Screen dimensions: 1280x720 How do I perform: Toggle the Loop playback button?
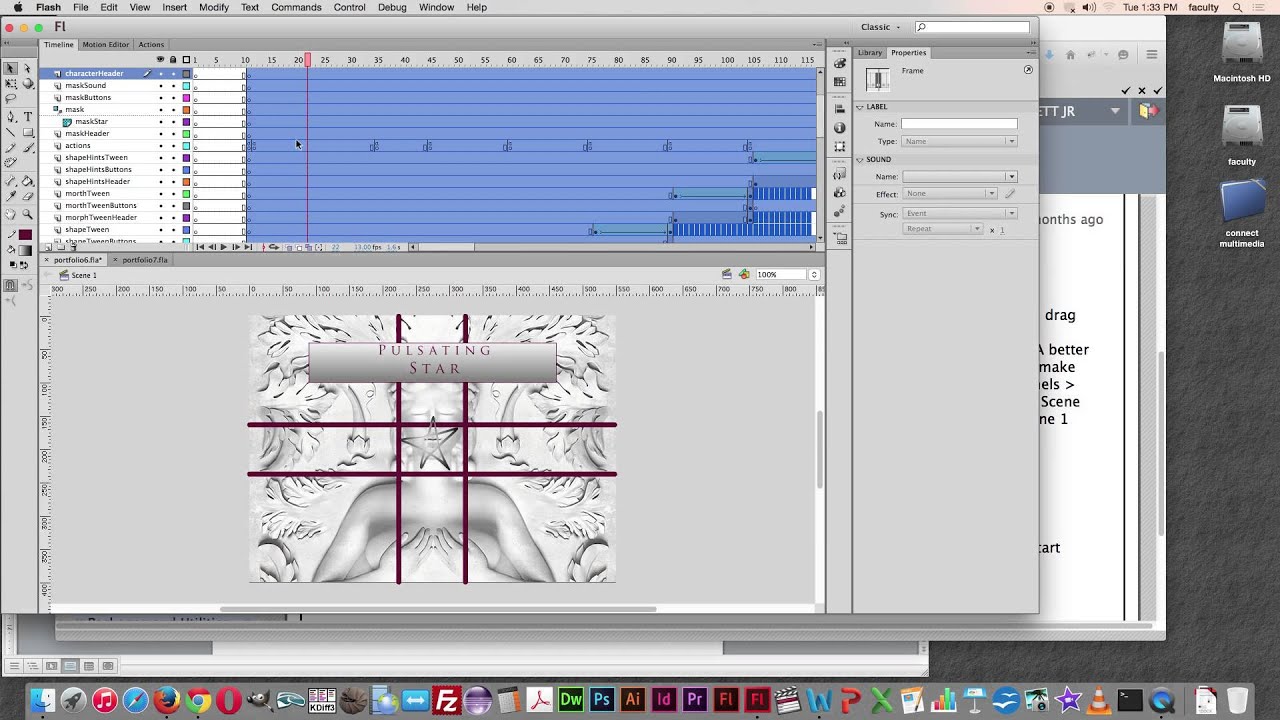[274, 247]
